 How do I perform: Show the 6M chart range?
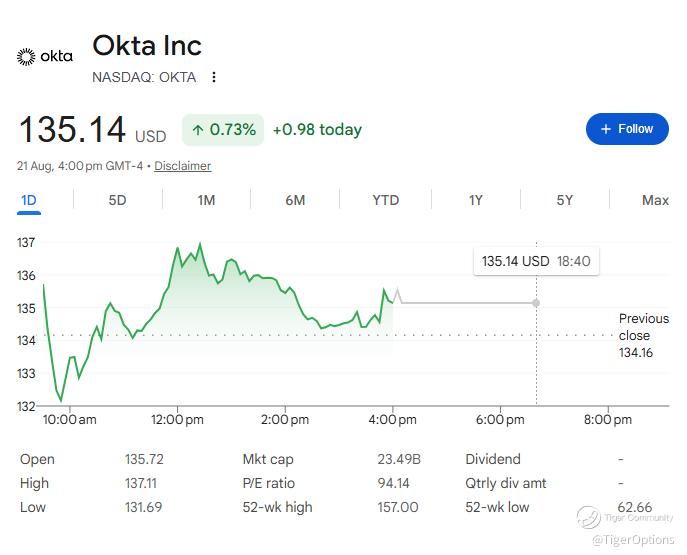tap(295, 201)
